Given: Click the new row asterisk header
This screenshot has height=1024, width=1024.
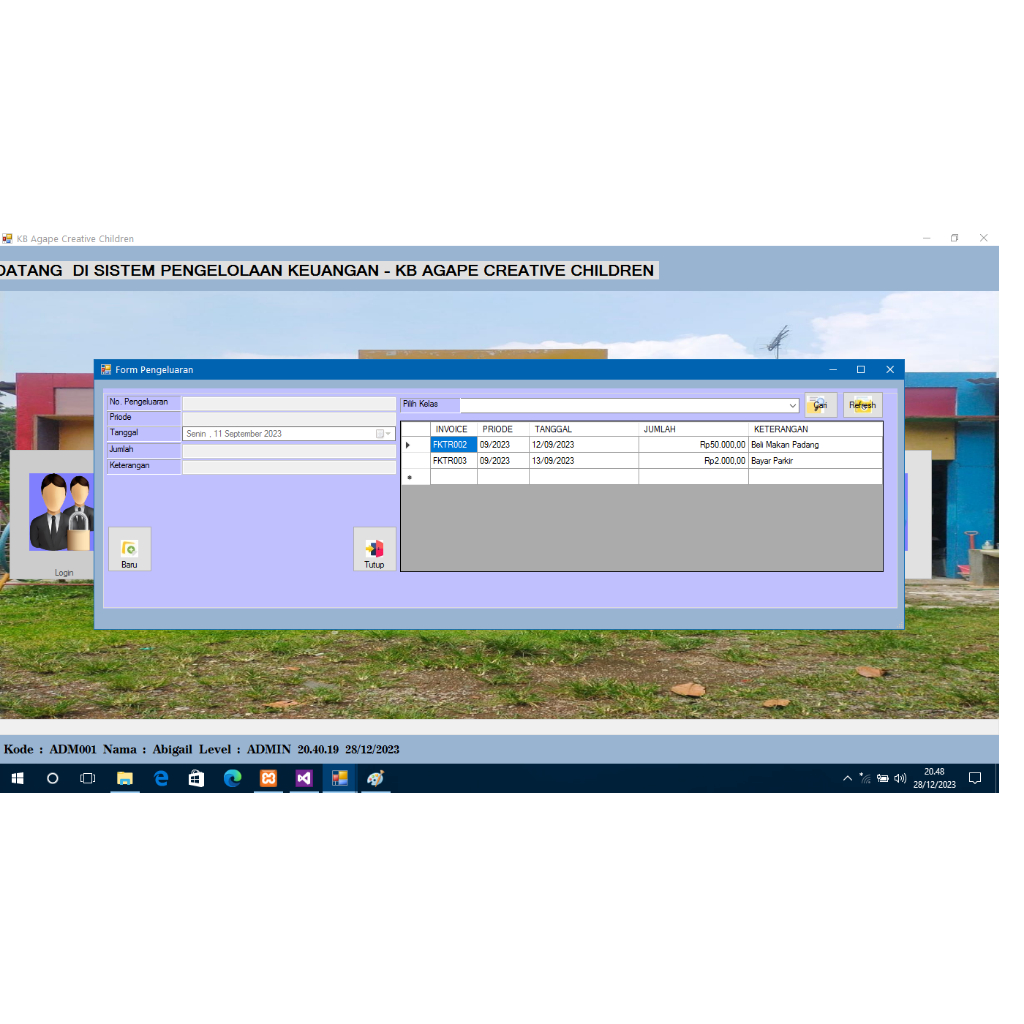Looking at the screenshot, I should pos(415,477).
